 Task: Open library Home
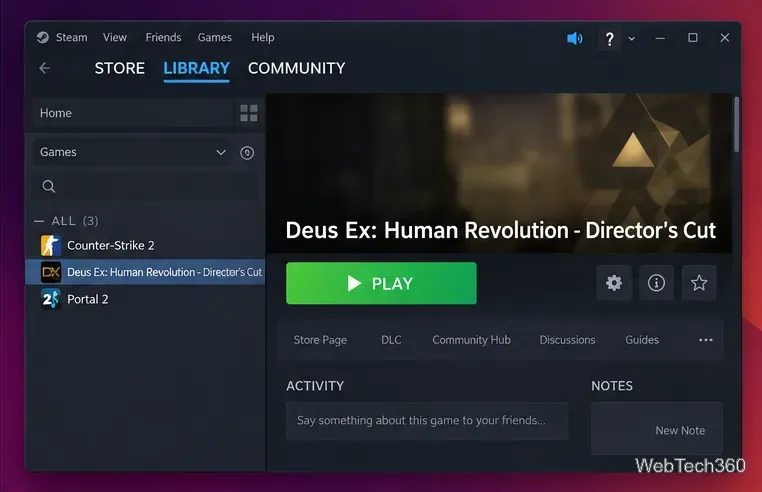coord(132,113)
